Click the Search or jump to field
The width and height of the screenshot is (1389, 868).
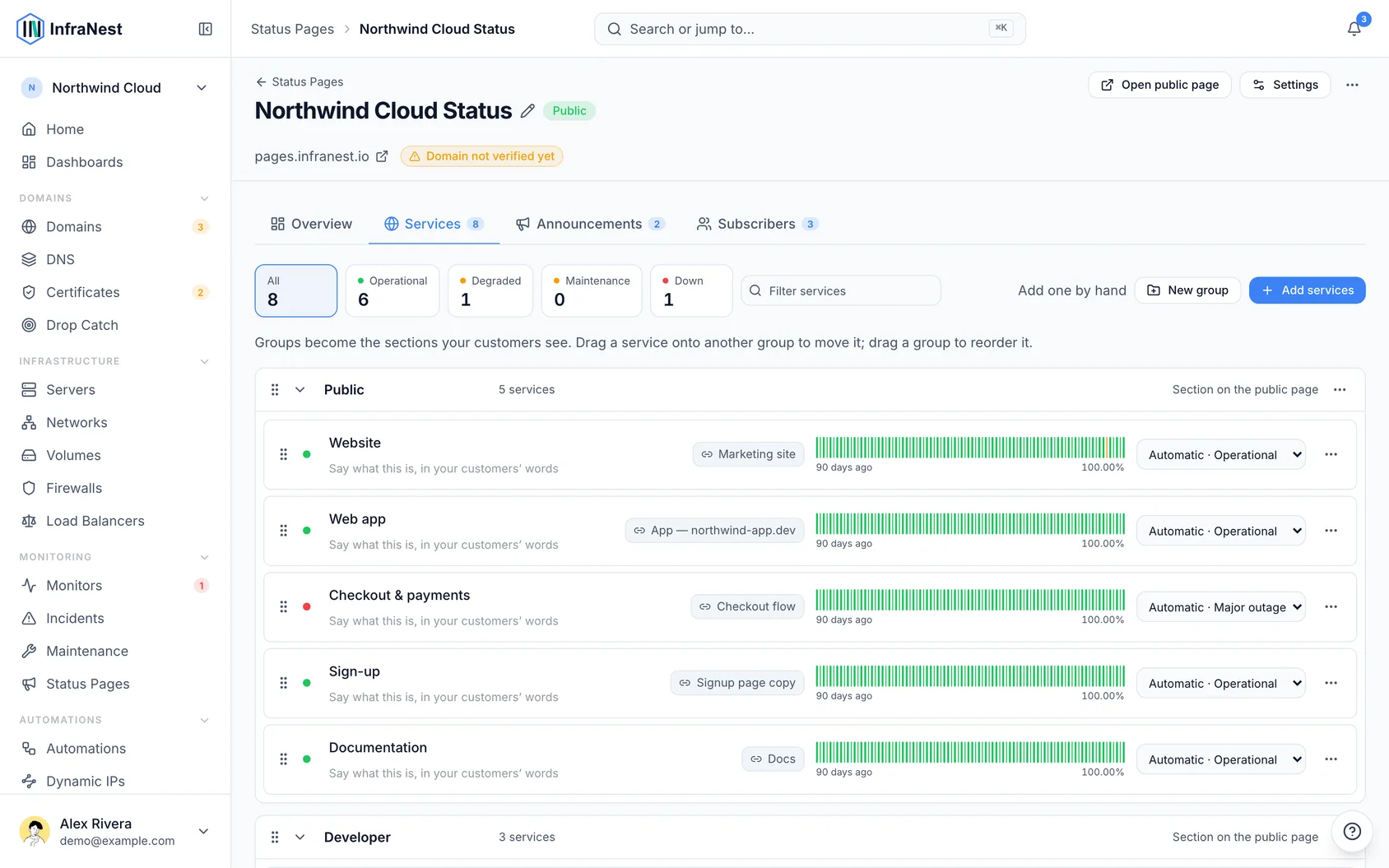(810, 29)
